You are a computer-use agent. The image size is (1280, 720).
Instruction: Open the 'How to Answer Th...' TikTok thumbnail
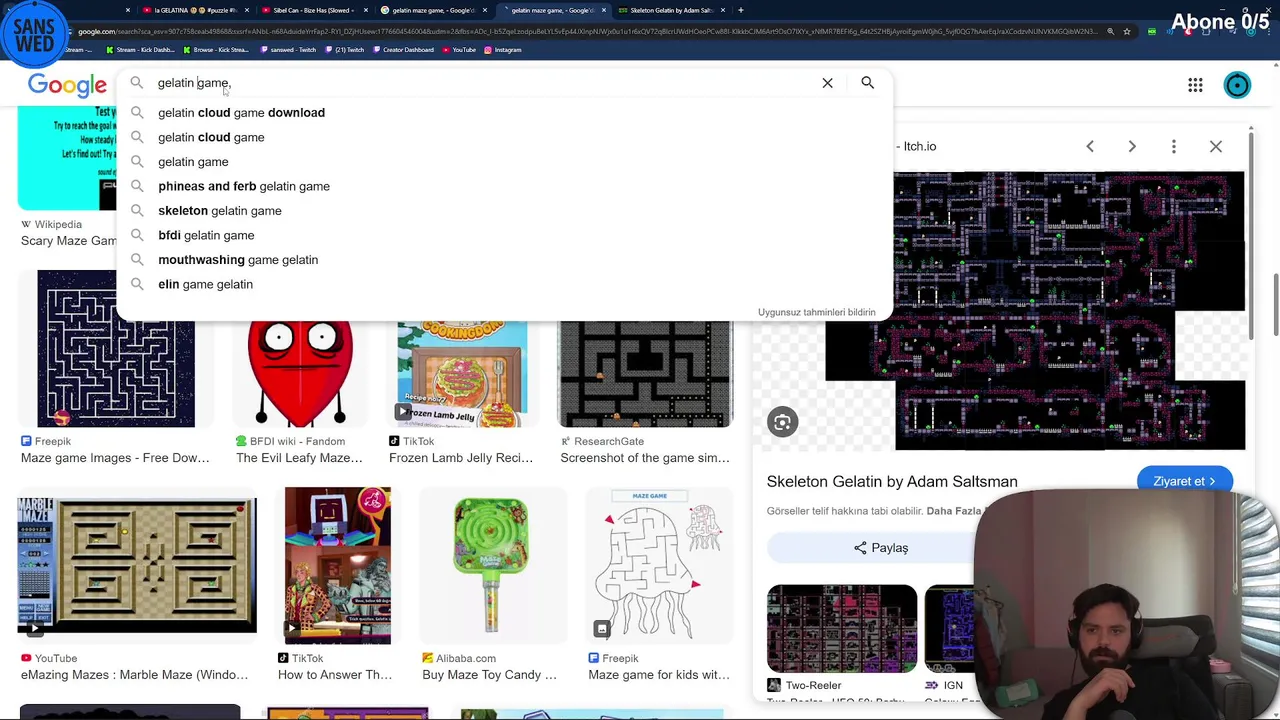tap(338, 565)
